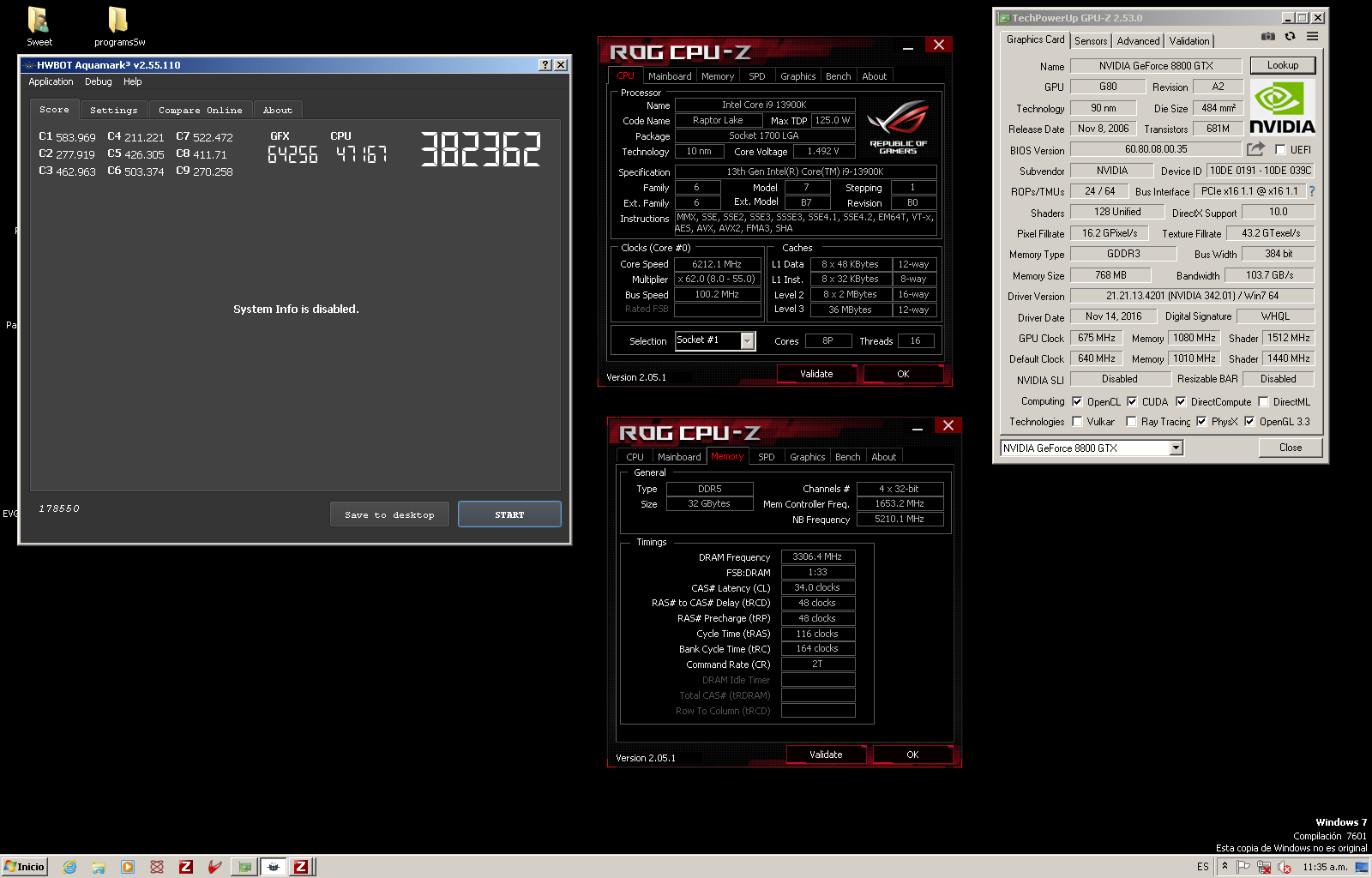Show hidden tray icons with the arrow
The width and height of the screenshot is (1372, 878).
(x=1225, y=866)
